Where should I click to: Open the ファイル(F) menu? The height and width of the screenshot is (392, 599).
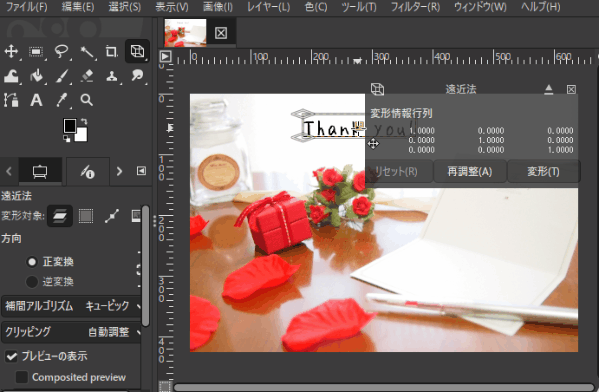tap(27, 7)
